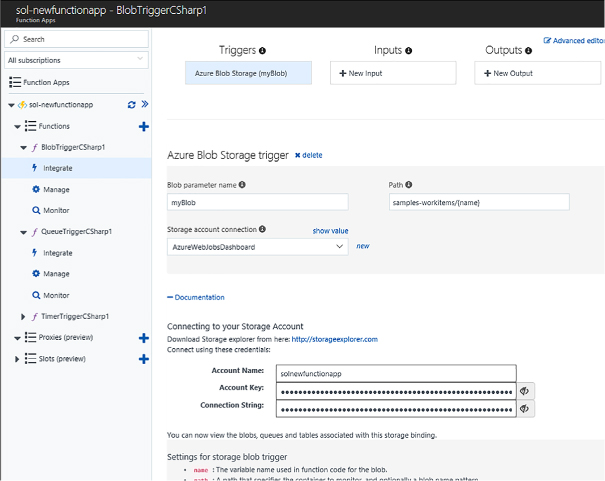The width and height of the screenshot is (605, 481).
Task: Reveal the Connection String value
Action: (x=525, y=409)
